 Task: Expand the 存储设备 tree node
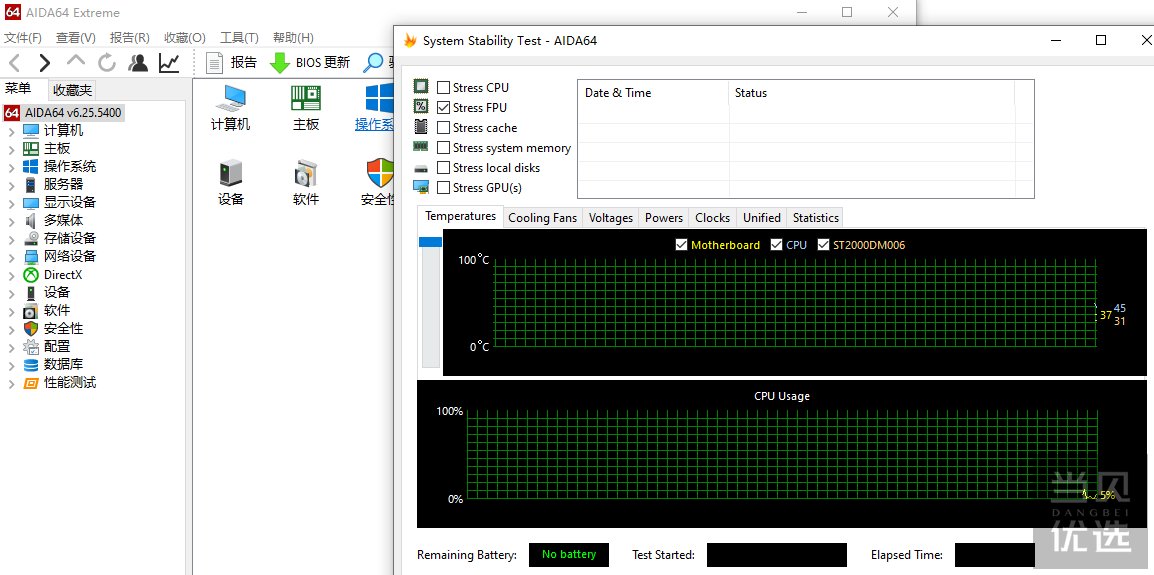coord(11,239)
